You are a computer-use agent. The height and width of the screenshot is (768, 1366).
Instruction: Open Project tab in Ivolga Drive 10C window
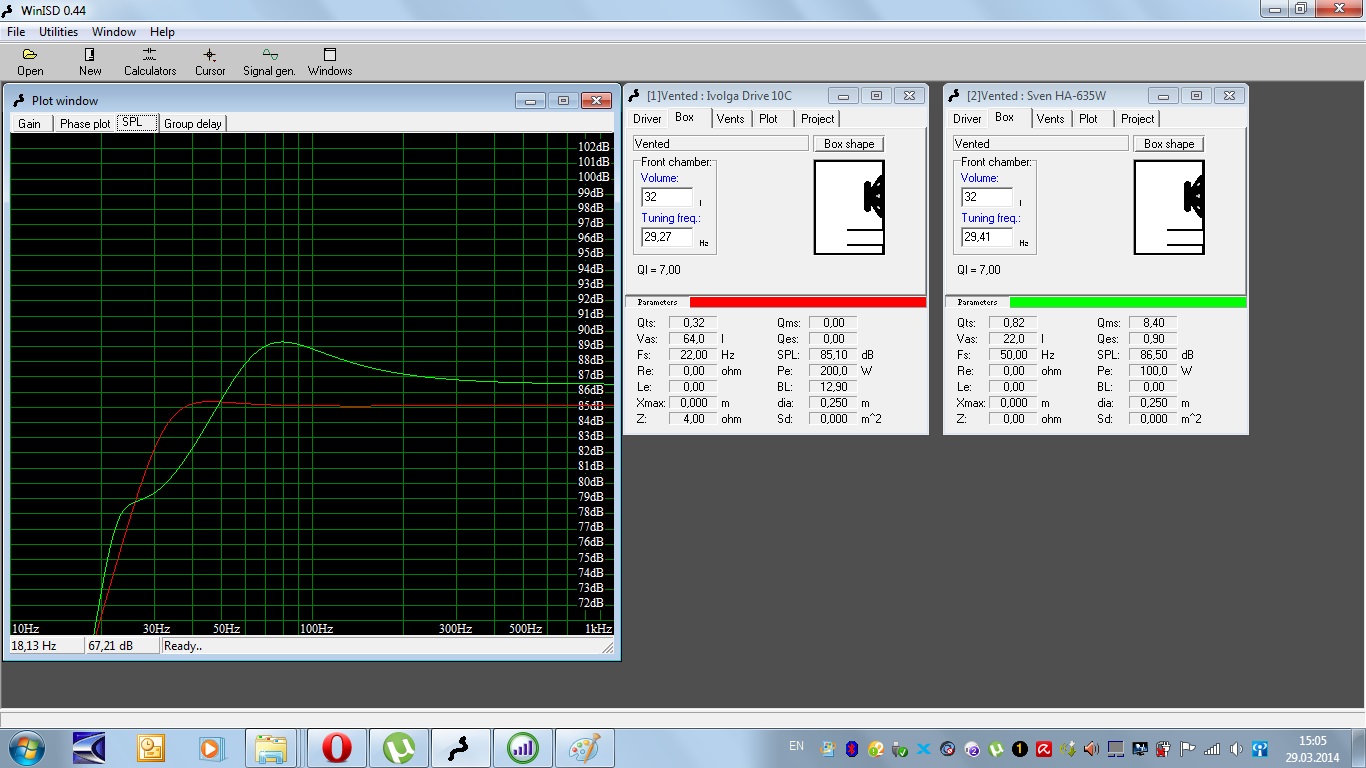pyautogui.click(x=817, y=119)
